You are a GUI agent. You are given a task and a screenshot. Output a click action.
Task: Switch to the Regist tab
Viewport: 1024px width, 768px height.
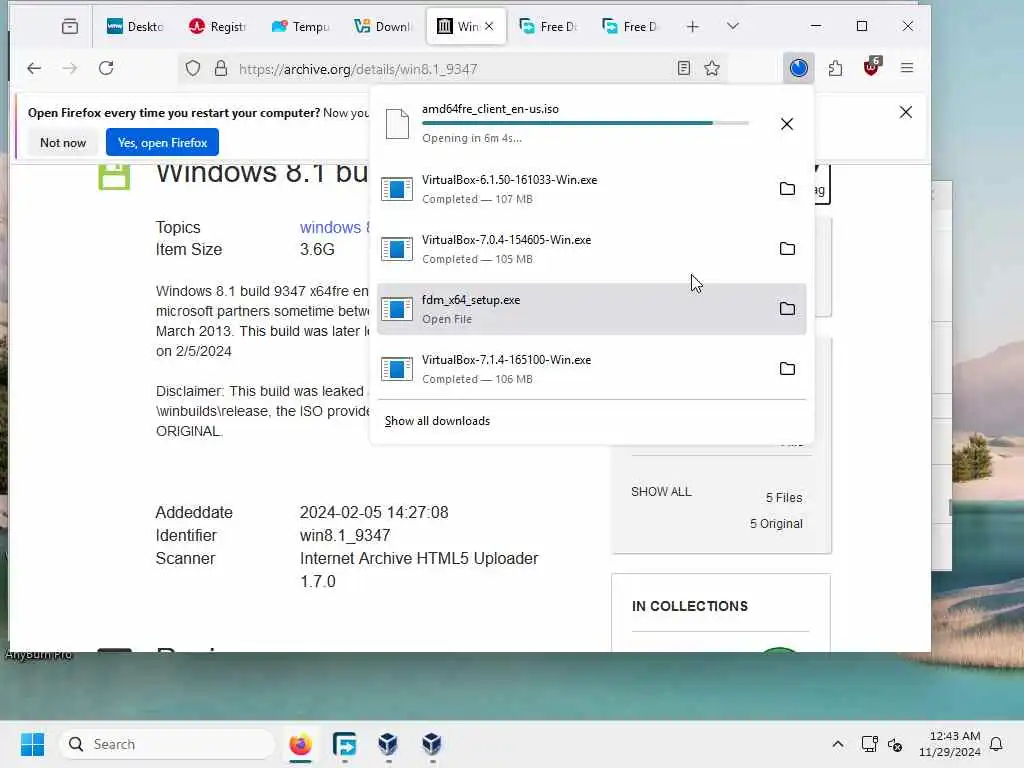(x=217, y=26)
